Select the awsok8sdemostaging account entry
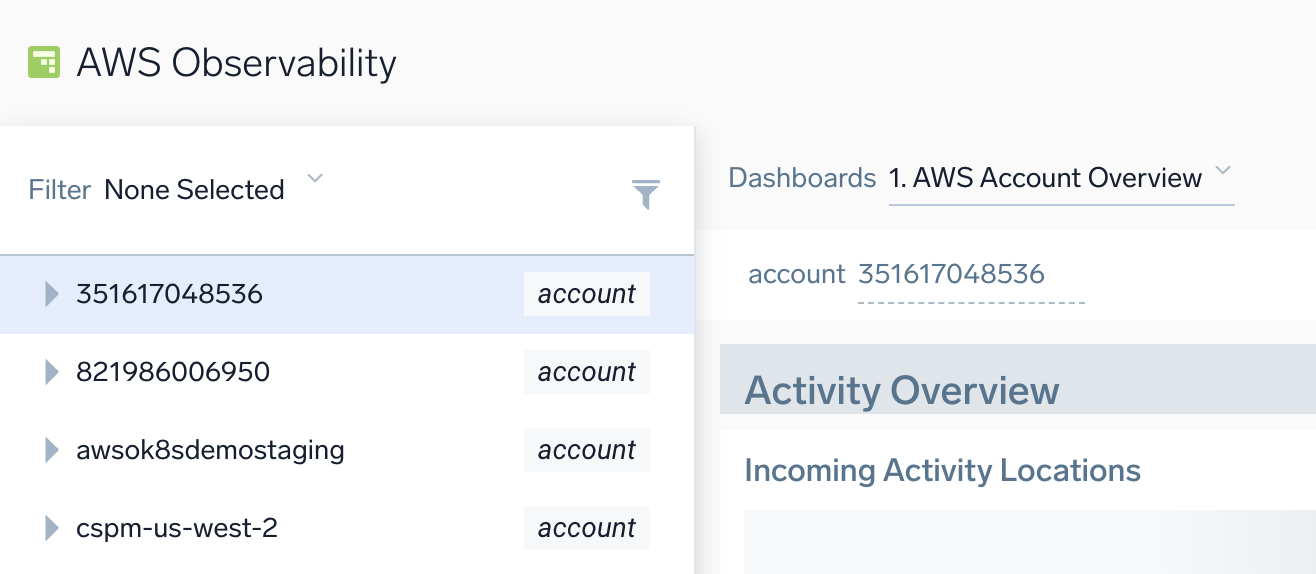The image size is (1316, 574). point(210,450)
